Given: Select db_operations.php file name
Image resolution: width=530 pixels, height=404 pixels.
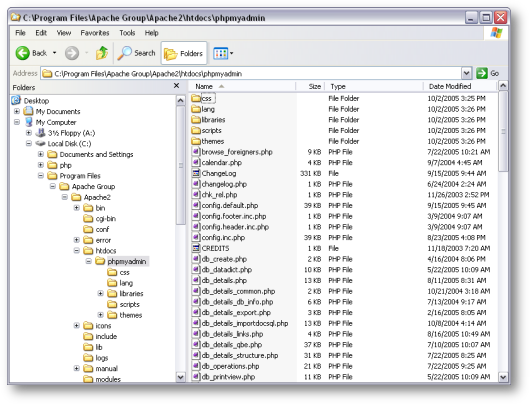Looking at the screenshot, I should (230, 366).
